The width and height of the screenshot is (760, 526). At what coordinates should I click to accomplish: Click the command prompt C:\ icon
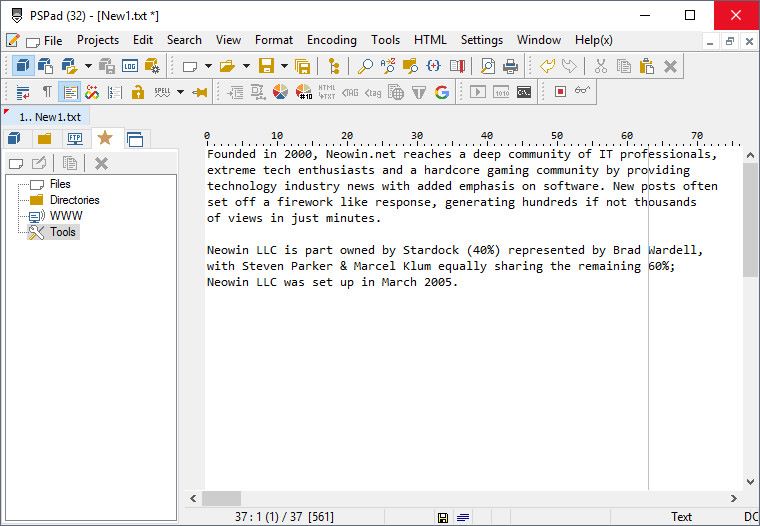coord(524,92)
